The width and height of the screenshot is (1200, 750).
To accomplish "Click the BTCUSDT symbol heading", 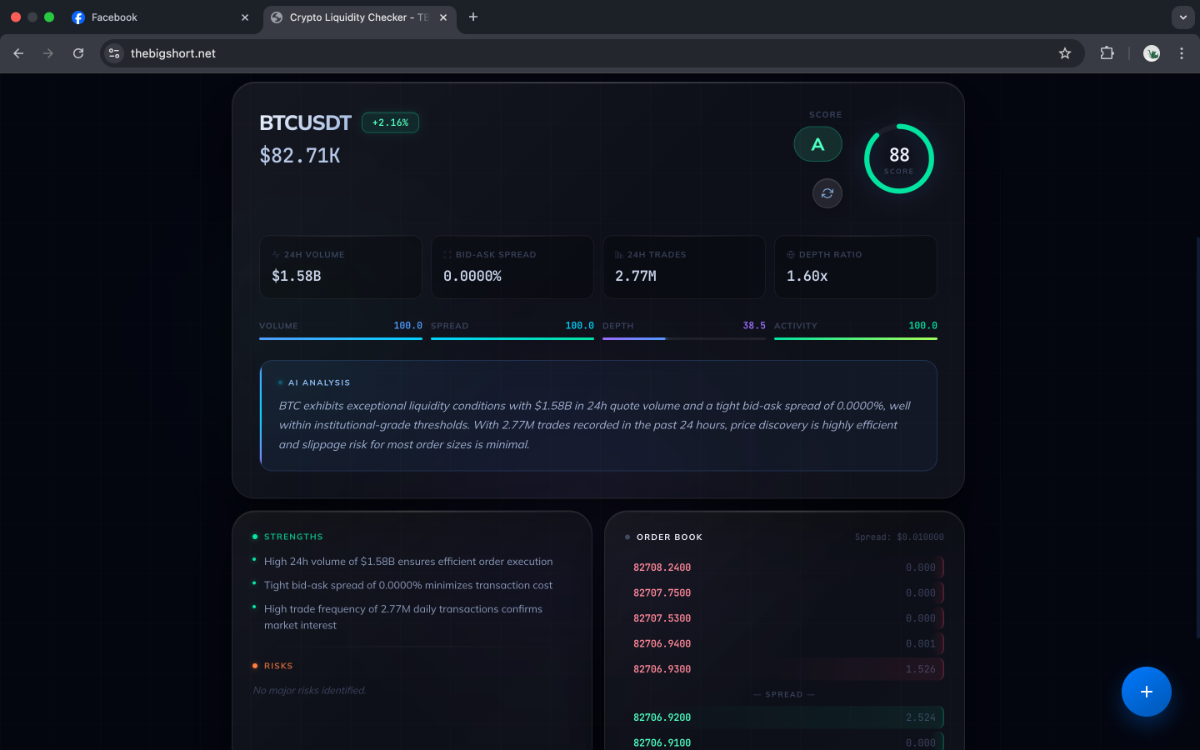I will click(305, 122).
